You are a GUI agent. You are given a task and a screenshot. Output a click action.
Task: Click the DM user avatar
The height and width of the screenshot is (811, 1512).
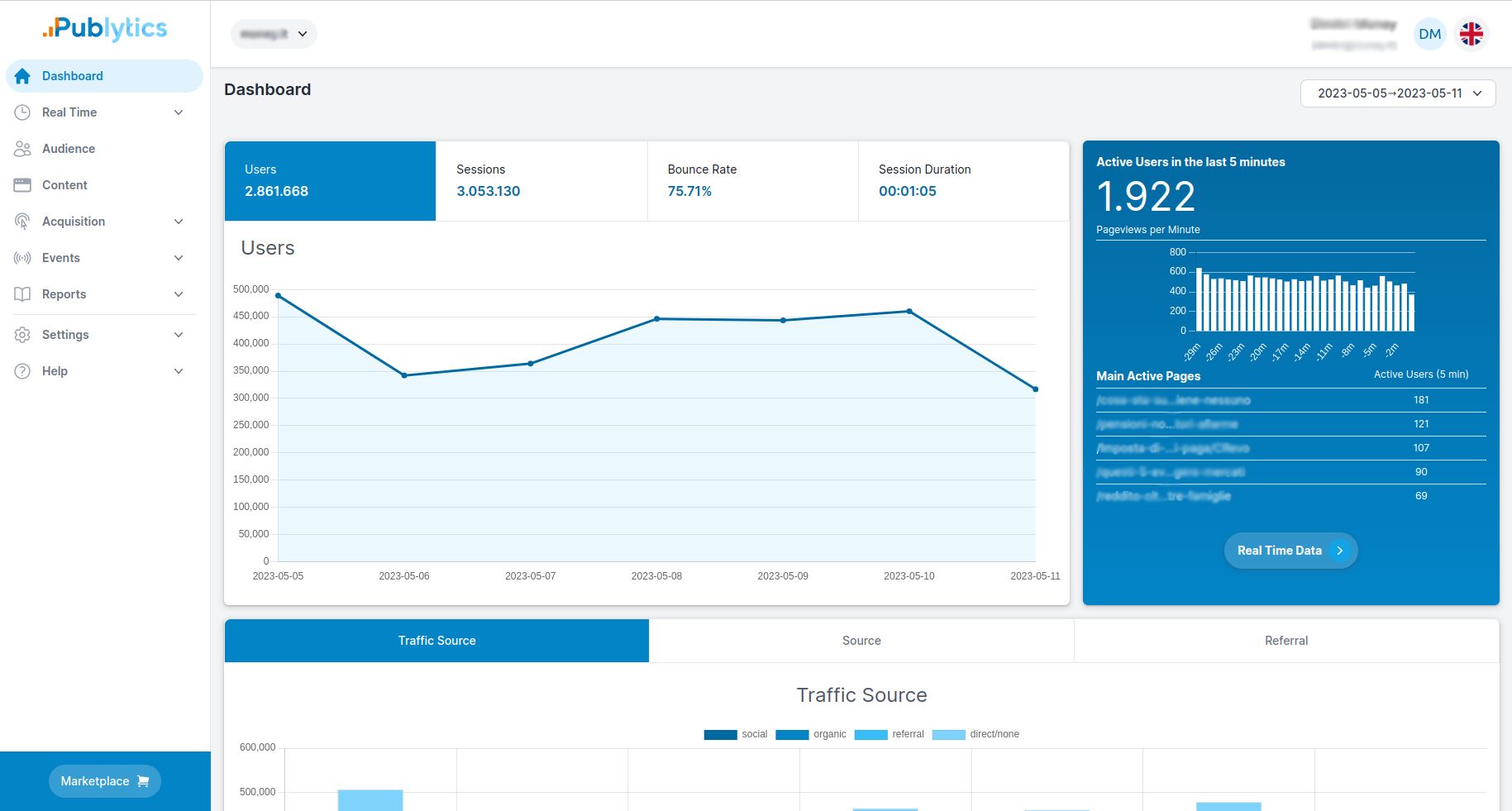(x=1429, y=34)
